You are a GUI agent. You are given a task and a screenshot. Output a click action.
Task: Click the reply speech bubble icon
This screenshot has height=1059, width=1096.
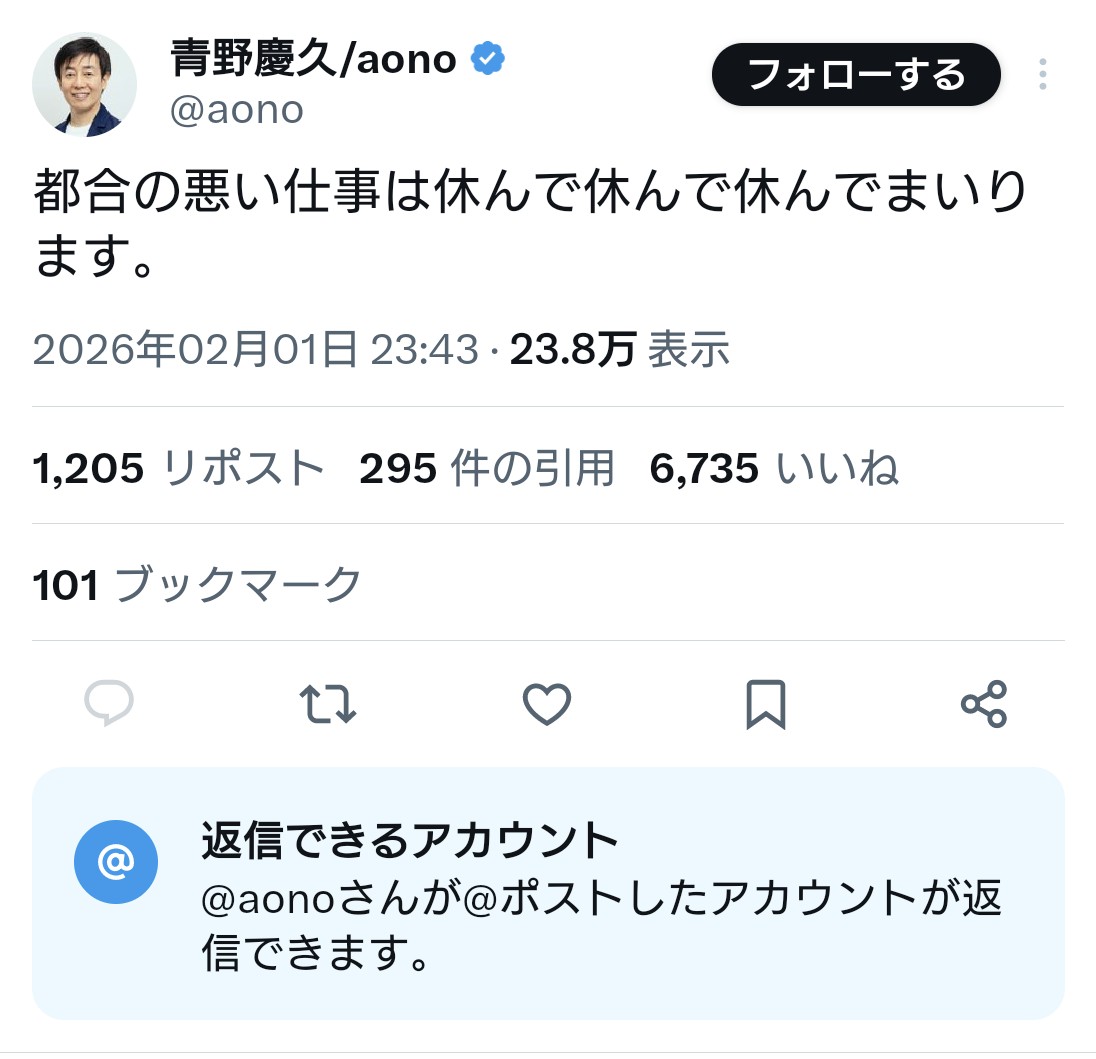109,704
